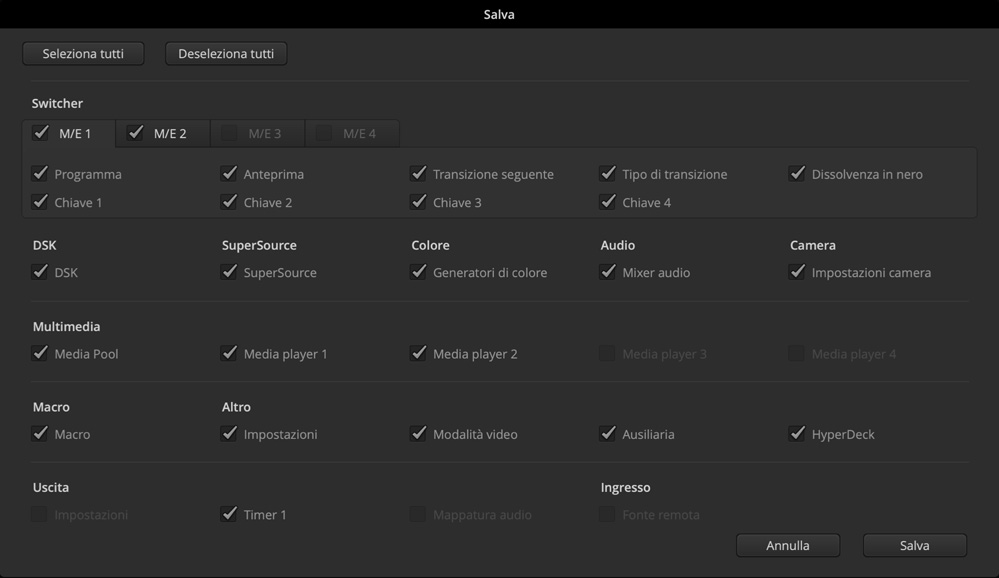Screen dimensions: 999x578
Task: Uncheck the Programma checkbox
Action: tap(40, 173)
